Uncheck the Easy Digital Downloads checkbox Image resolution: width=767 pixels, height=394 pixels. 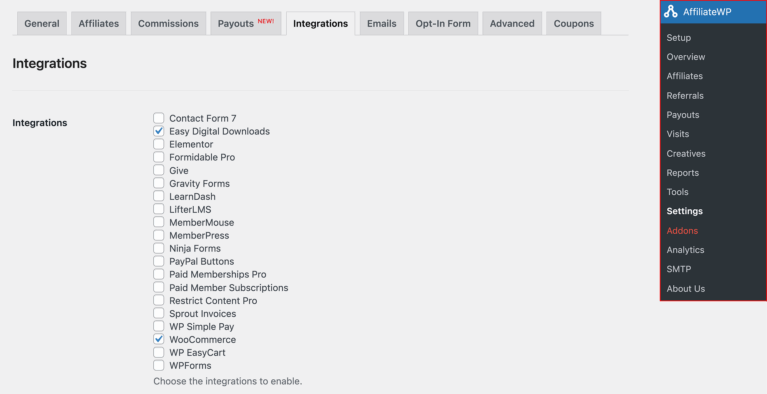pyautogui.click(x=158, y=131)
